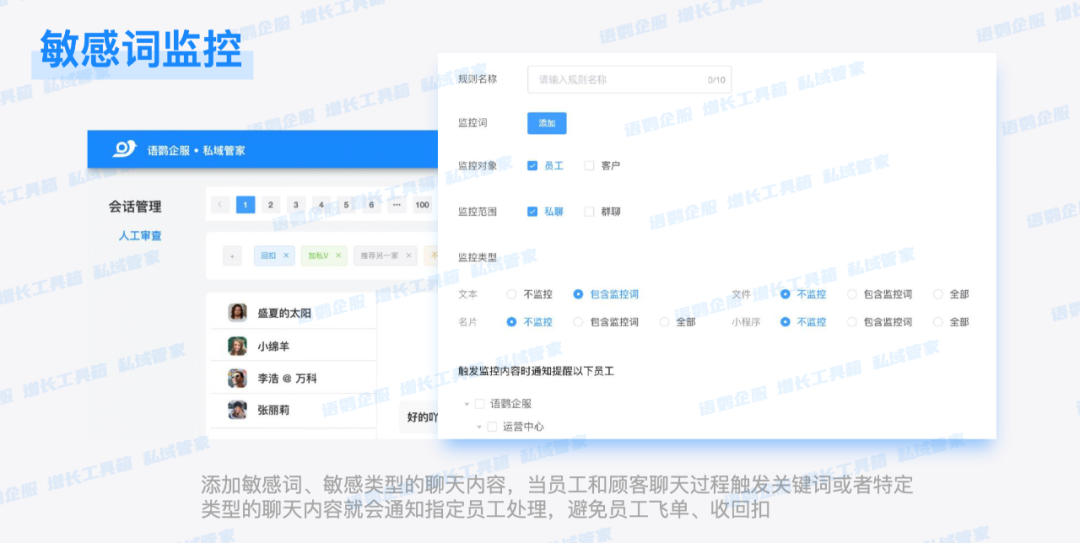Select 不监控 radio for 文本 type
The height and width of the screenshot is (543, 1080).
point(512,295)
